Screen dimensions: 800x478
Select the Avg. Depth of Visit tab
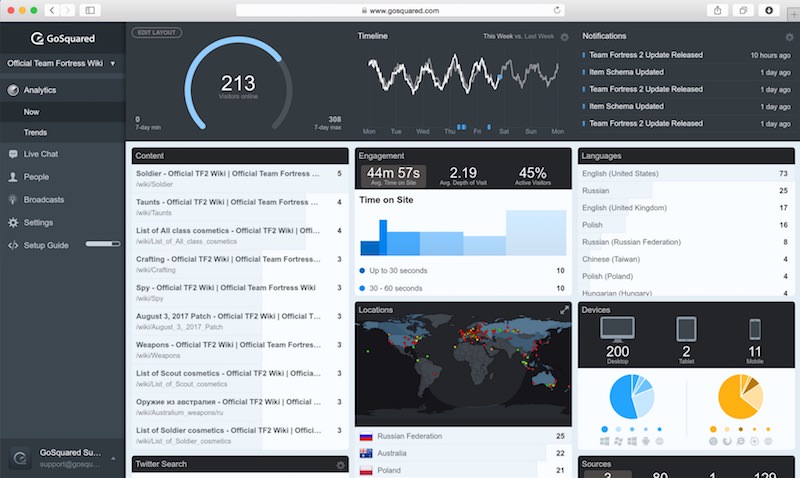463,176
